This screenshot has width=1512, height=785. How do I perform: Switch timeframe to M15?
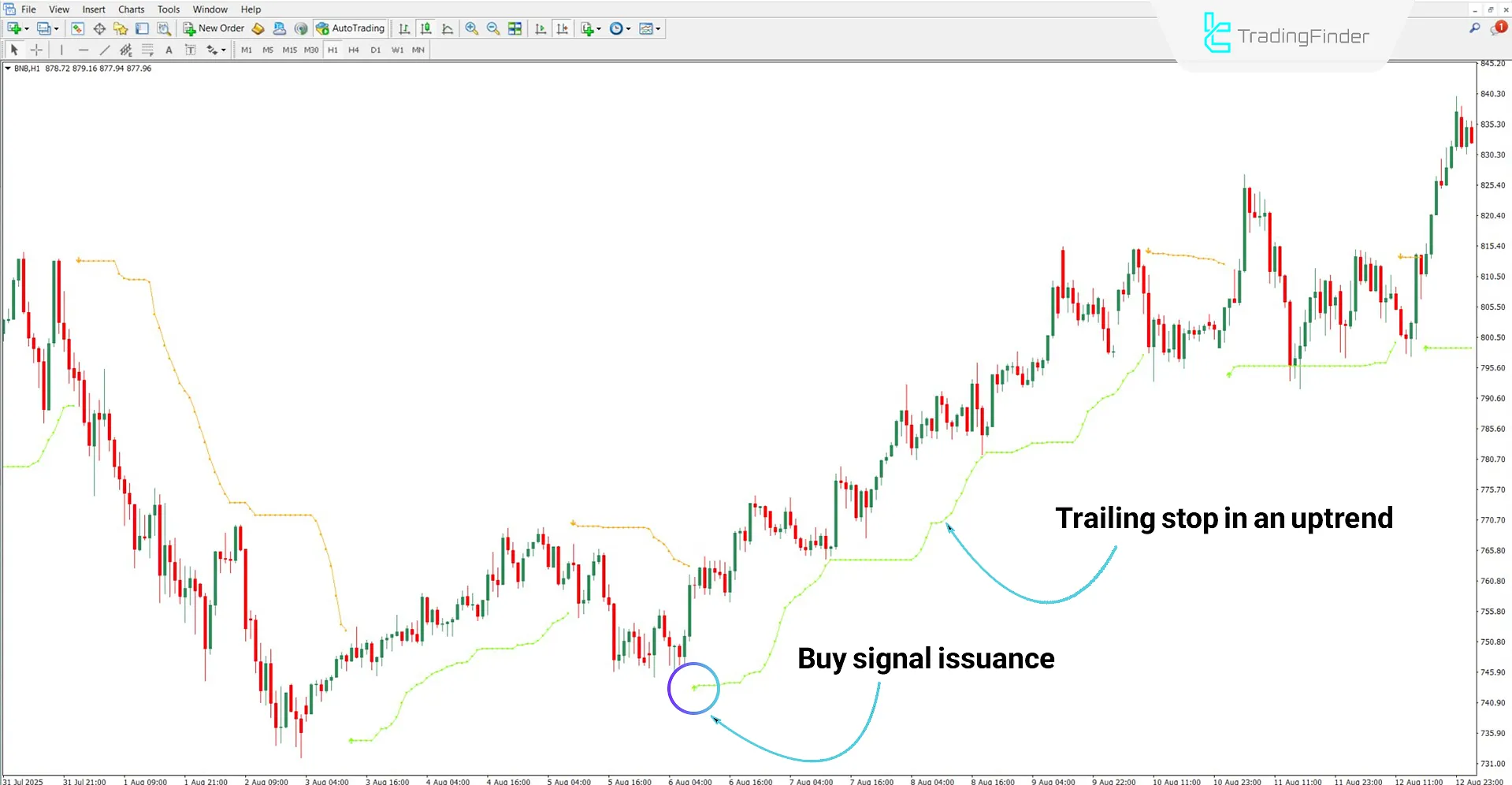click(290, 50)
